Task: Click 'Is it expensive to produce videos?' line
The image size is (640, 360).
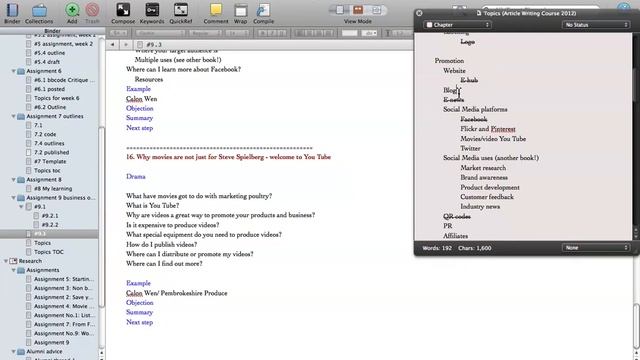Action: coord(172,225)
